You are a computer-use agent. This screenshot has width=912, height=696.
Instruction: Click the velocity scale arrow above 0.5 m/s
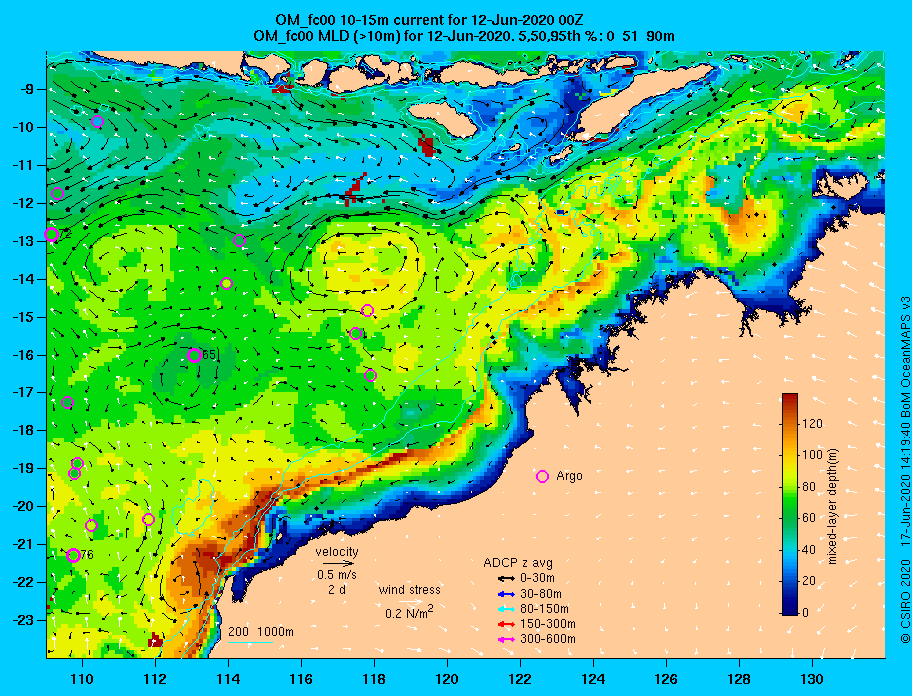point(338,563)
